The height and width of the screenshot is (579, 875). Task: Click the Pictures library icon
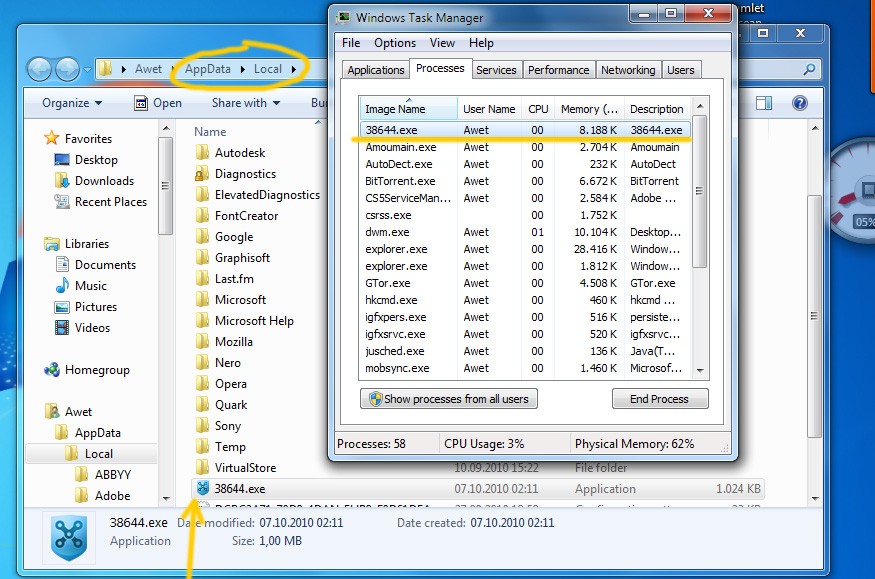pyautogui.click(x=62, y=306)
